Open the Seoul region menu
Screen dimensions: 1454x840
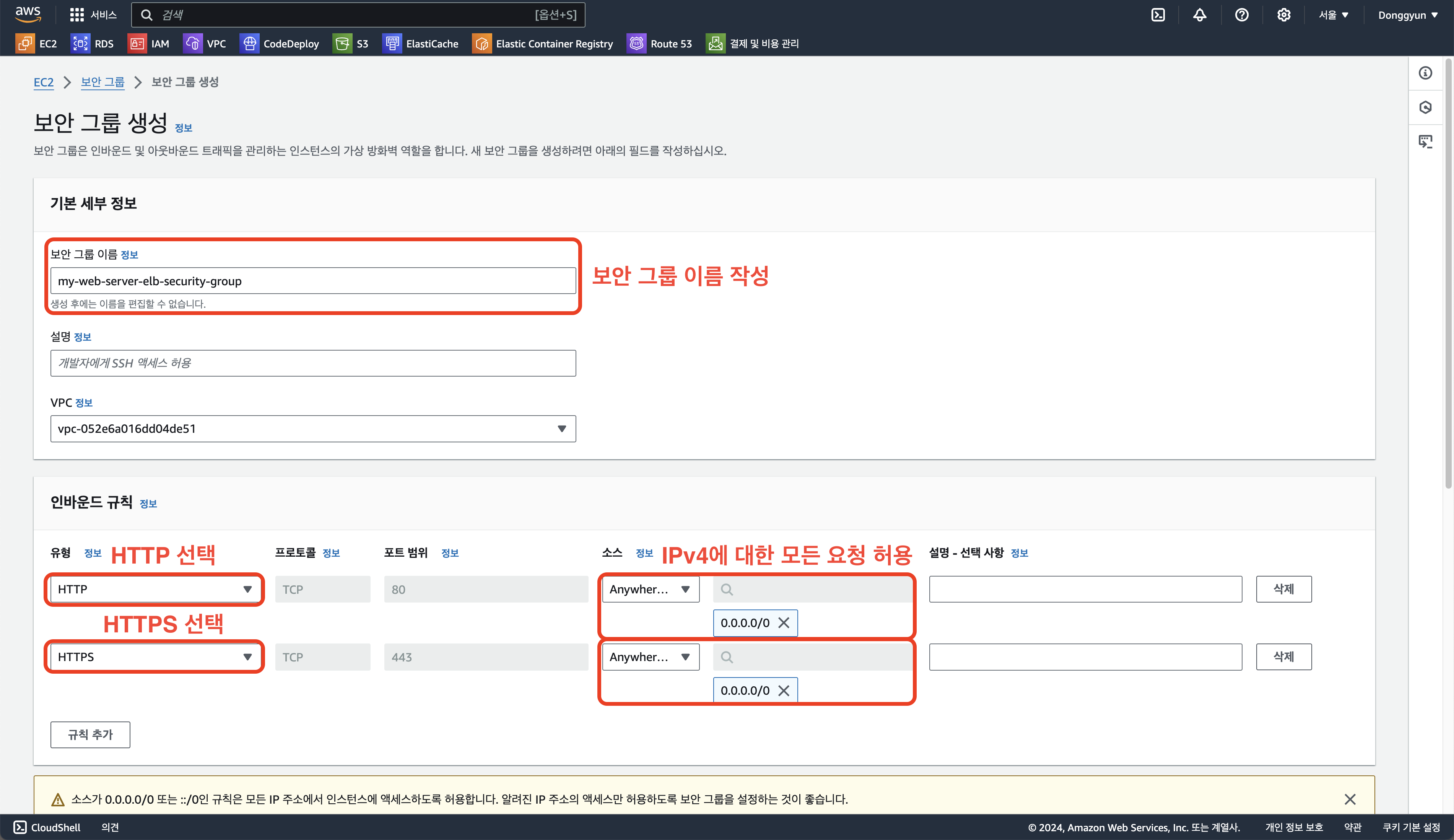click(1333, 15)
